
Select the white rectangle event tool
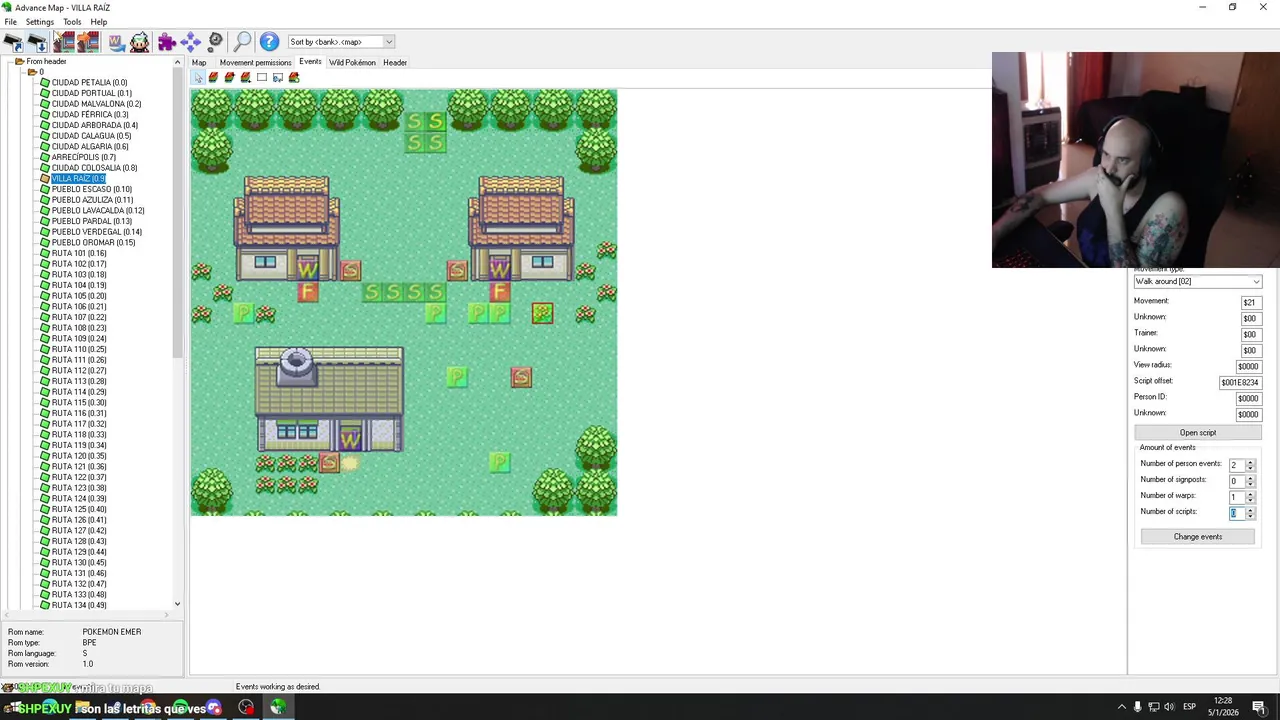[x=262, y=77]
